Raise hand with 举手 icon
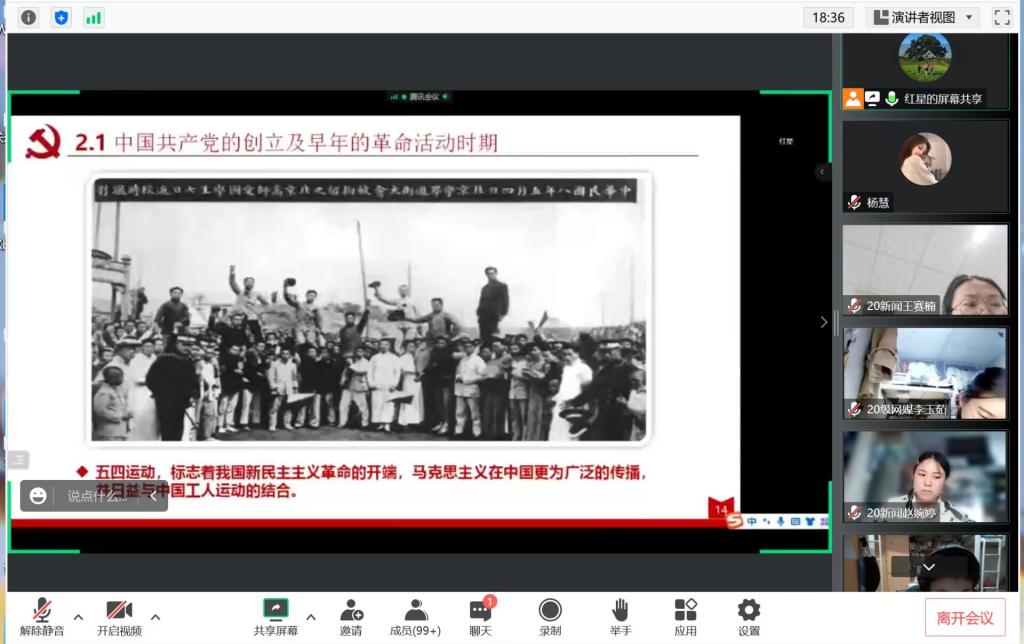 (x=620, y=617)
